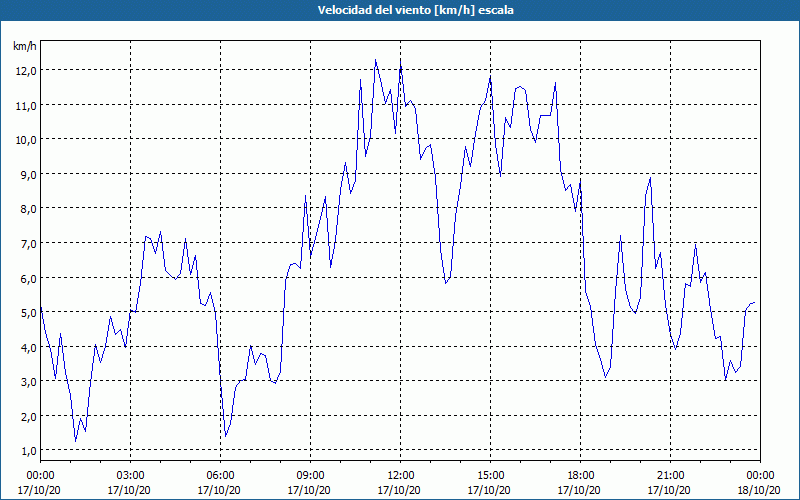Click the 17/10/20 date under 12:00
Viewport: 800px width, 500px height.
click(399, 490)
